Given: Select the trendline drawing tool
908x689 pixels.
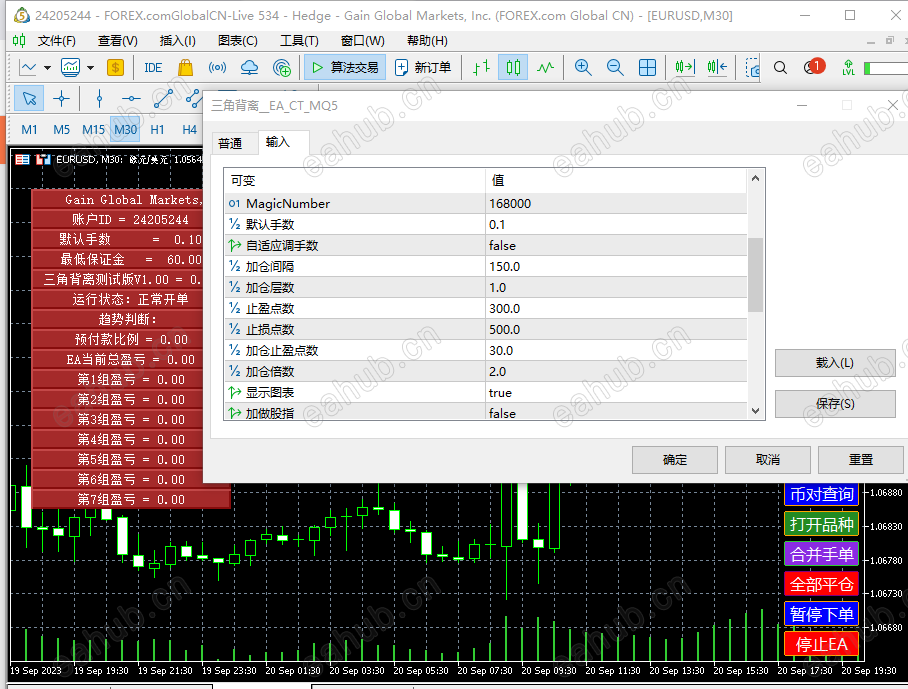Looking at the screenshot, I should [x=163, y=99].
